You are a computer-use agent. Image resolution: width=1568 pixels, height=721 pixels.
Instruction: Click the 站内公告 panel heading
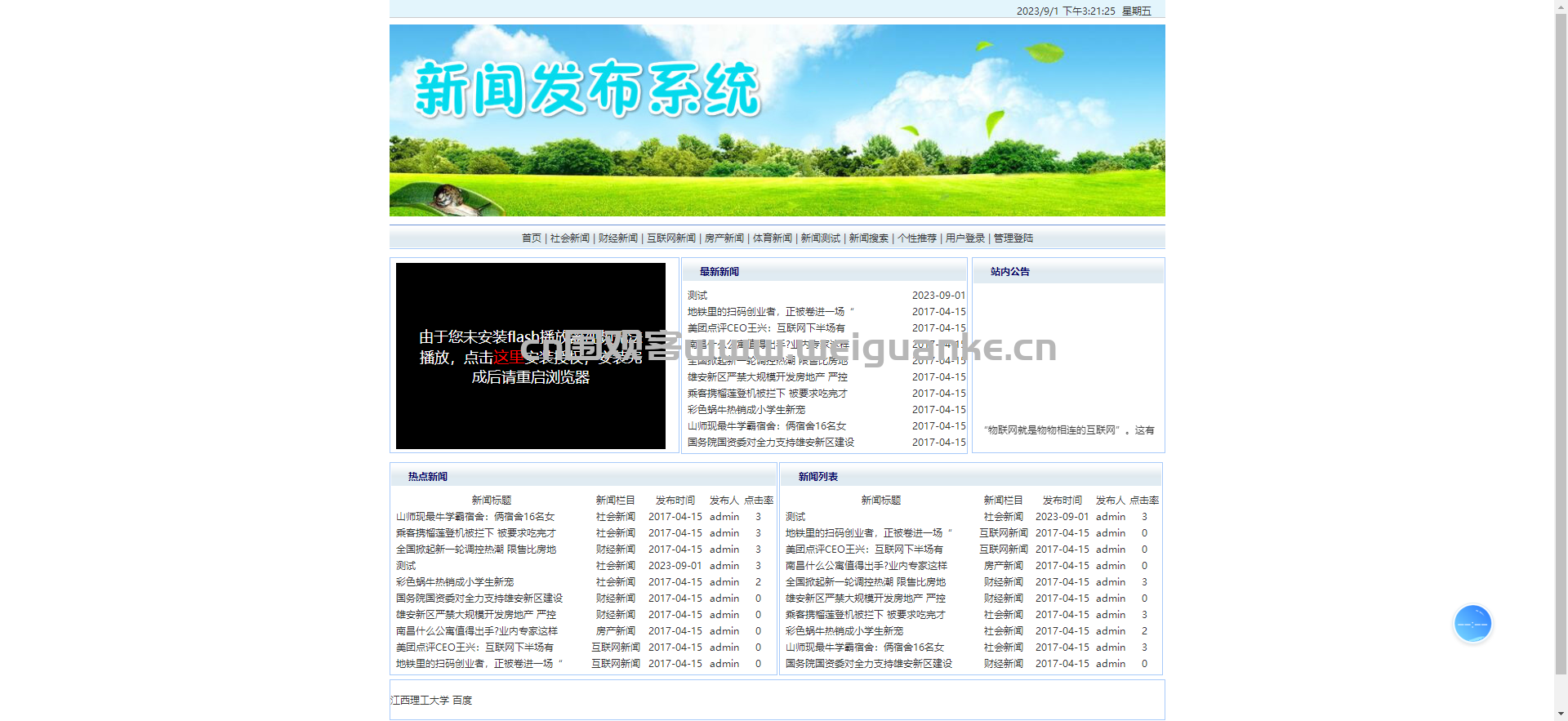coord(1010,272)
